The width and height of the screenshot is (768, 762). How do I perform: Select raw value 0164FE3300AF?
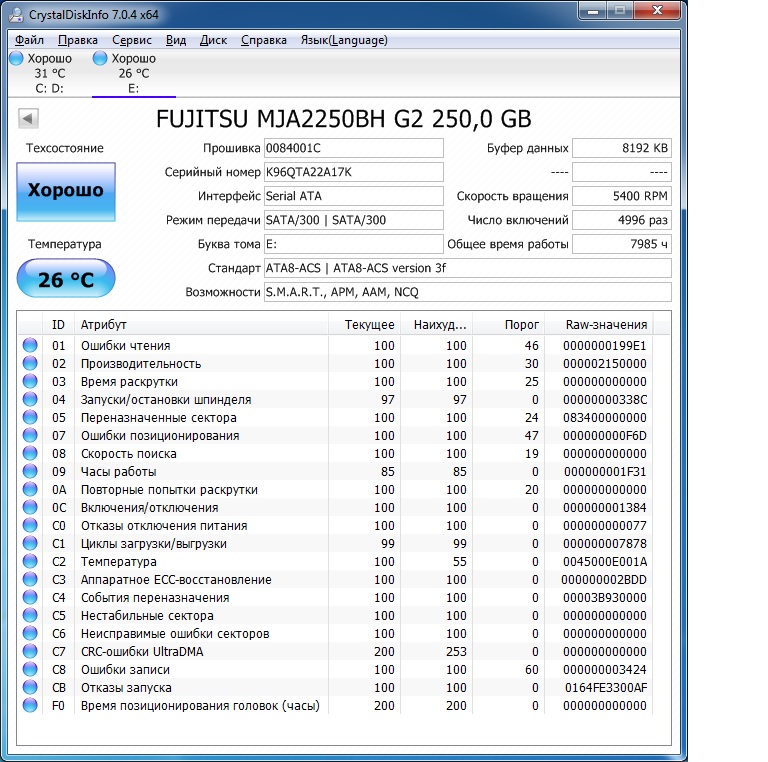606,688
